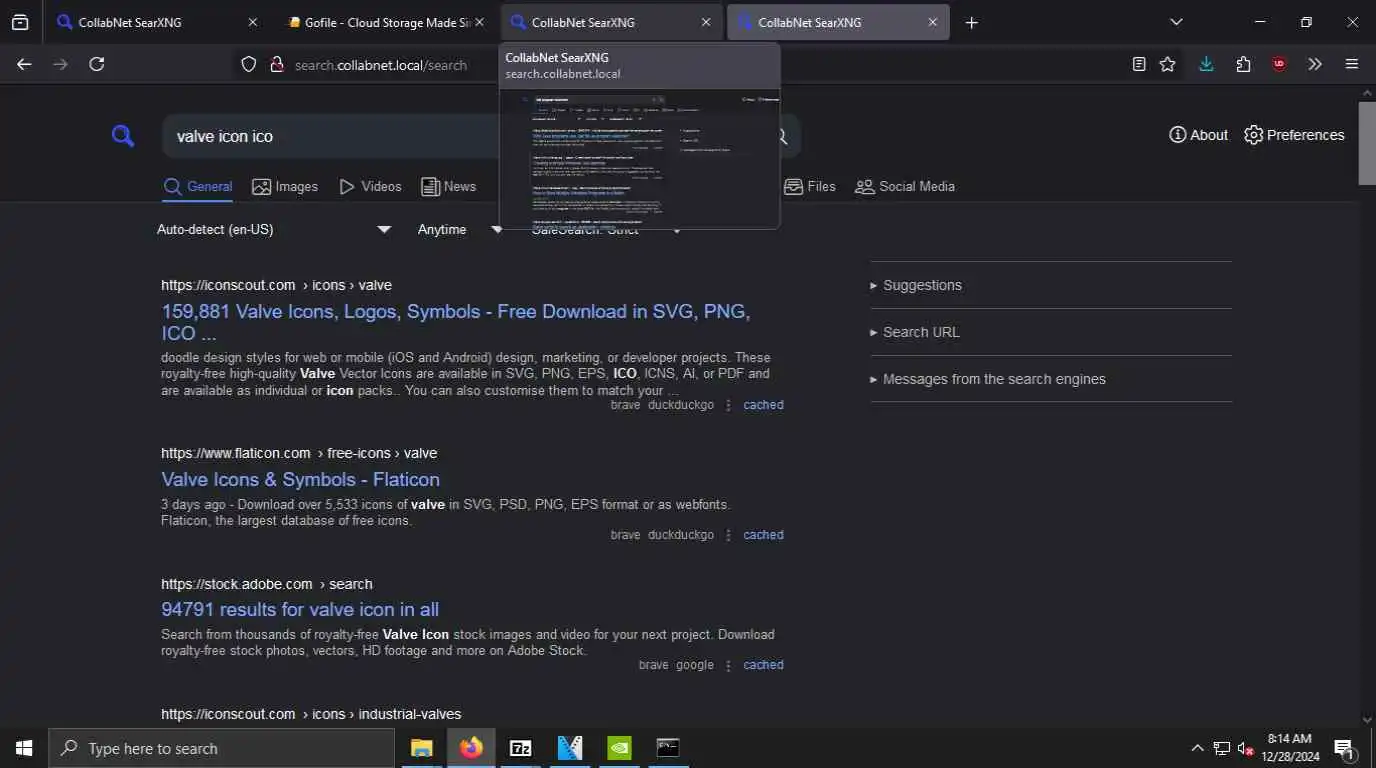Viewport: 1376px width, 768px height.
Task: Toggle reader view in the address bar
Action: (1139, 64)
